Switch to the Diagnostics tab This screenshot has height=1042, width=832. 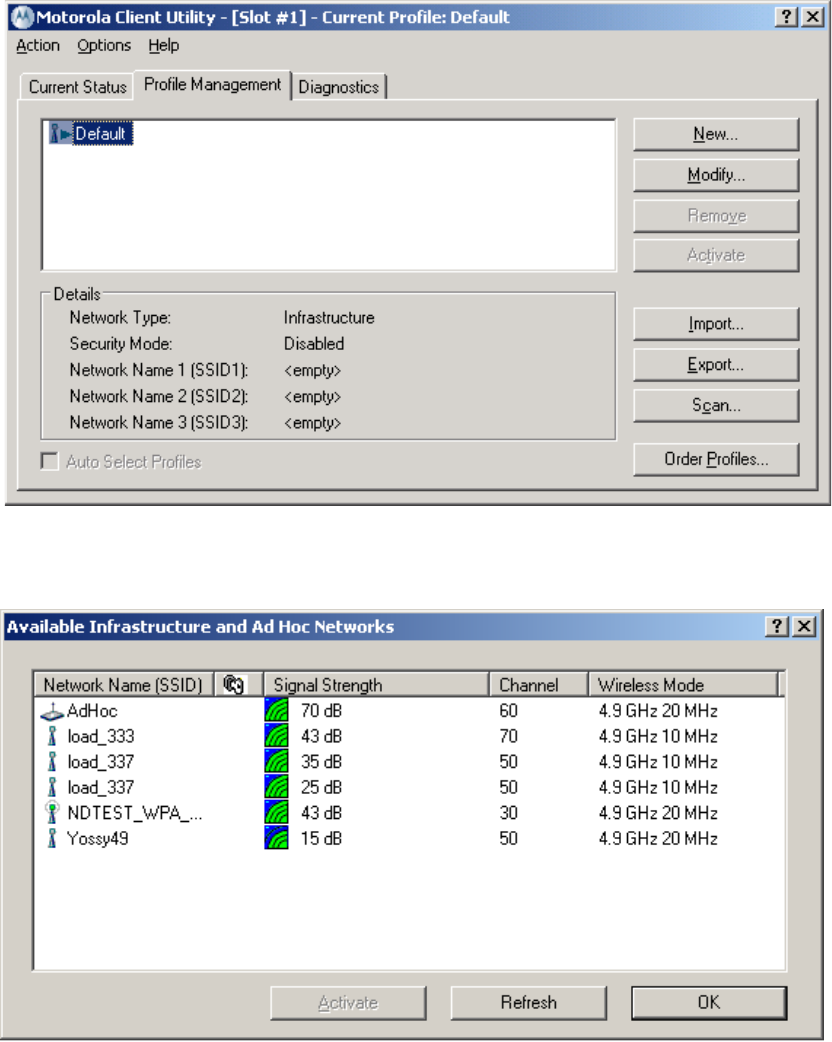[339, 87]
